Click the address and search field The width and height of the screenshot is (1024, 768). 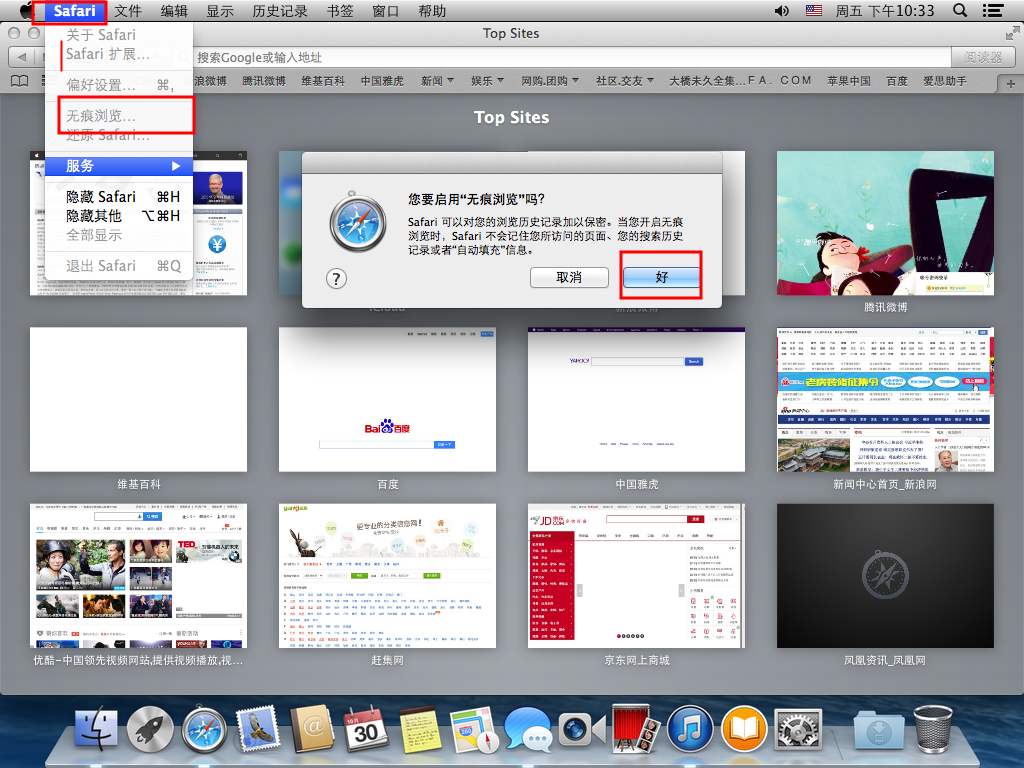point(571,57)
